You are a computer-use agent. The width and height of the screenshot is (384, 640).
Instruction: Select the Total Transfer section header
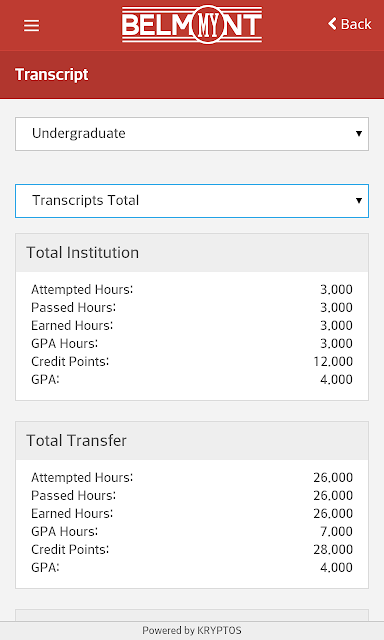point(192,441)
